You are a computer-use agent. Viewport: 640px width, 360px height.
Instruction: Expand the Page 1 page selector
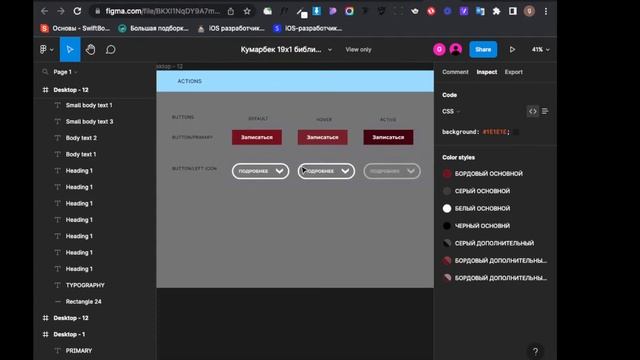65,72
